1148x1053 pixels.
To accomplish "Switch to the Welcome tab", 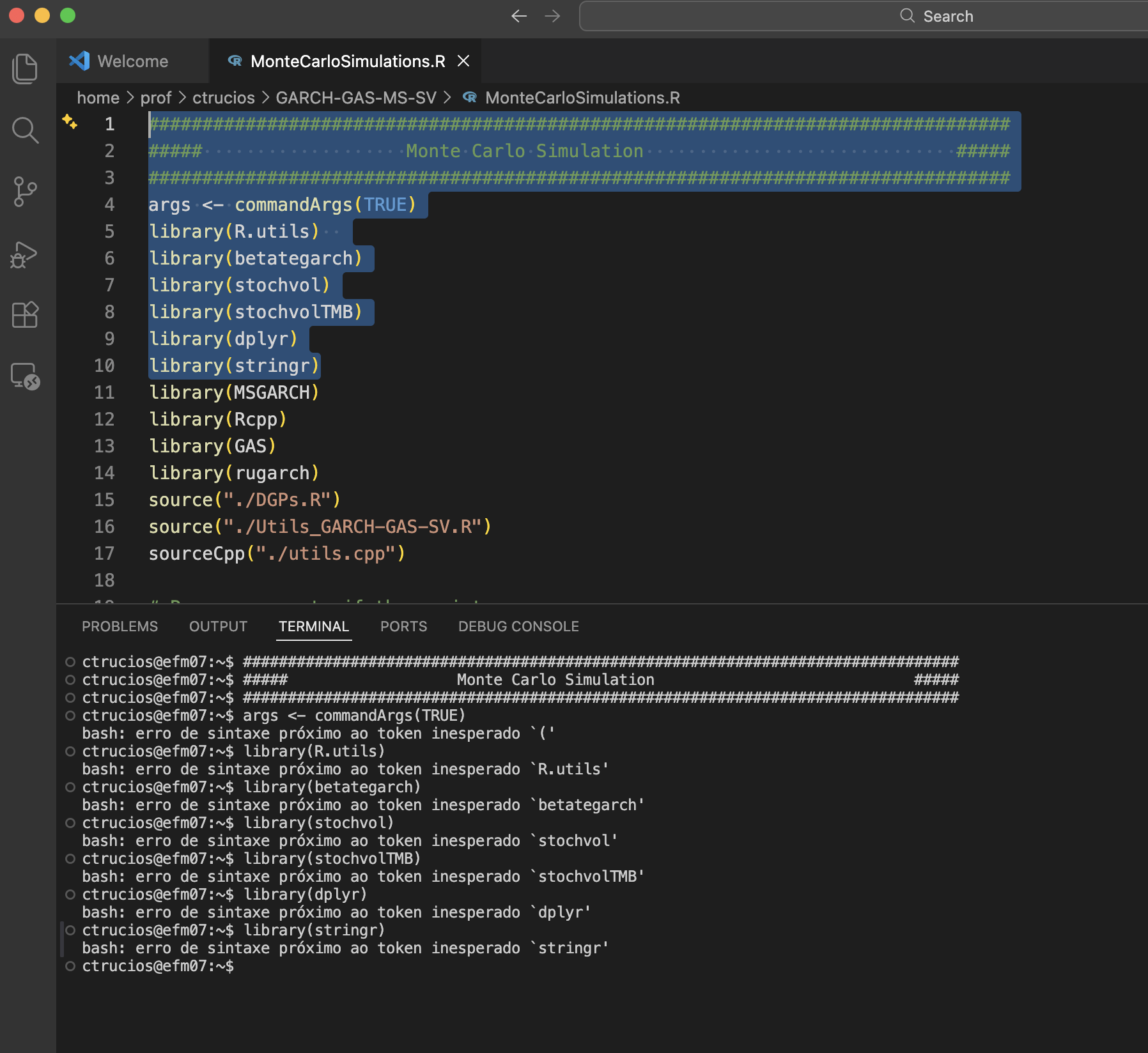I will (x=132, y=61).
